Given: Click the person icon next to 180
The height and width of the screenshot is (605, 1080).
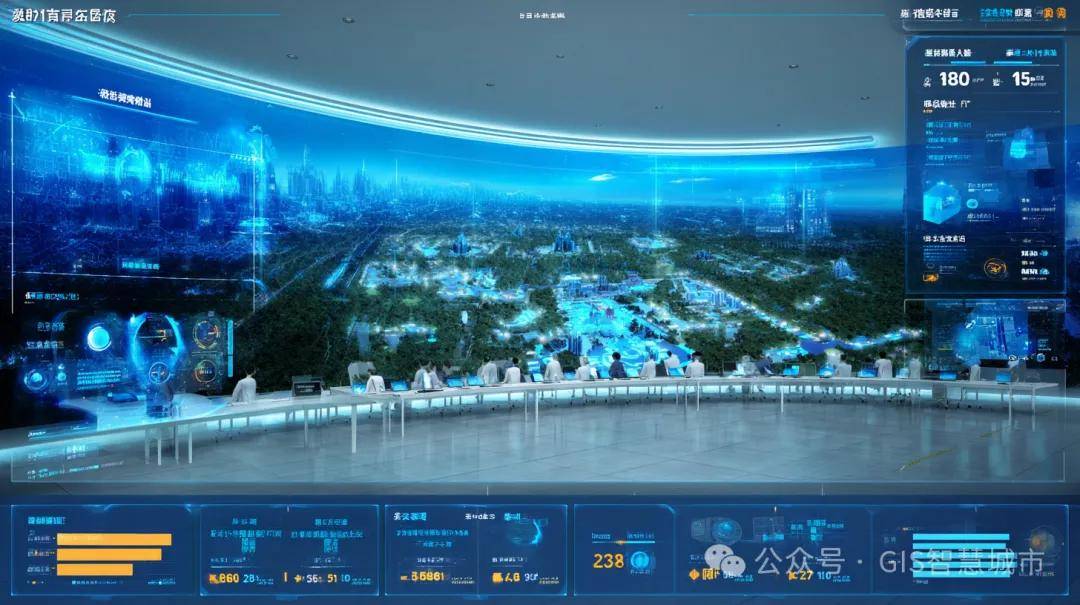Looking at the screenshot, I should pyautogui.click(x=928, y=79).
